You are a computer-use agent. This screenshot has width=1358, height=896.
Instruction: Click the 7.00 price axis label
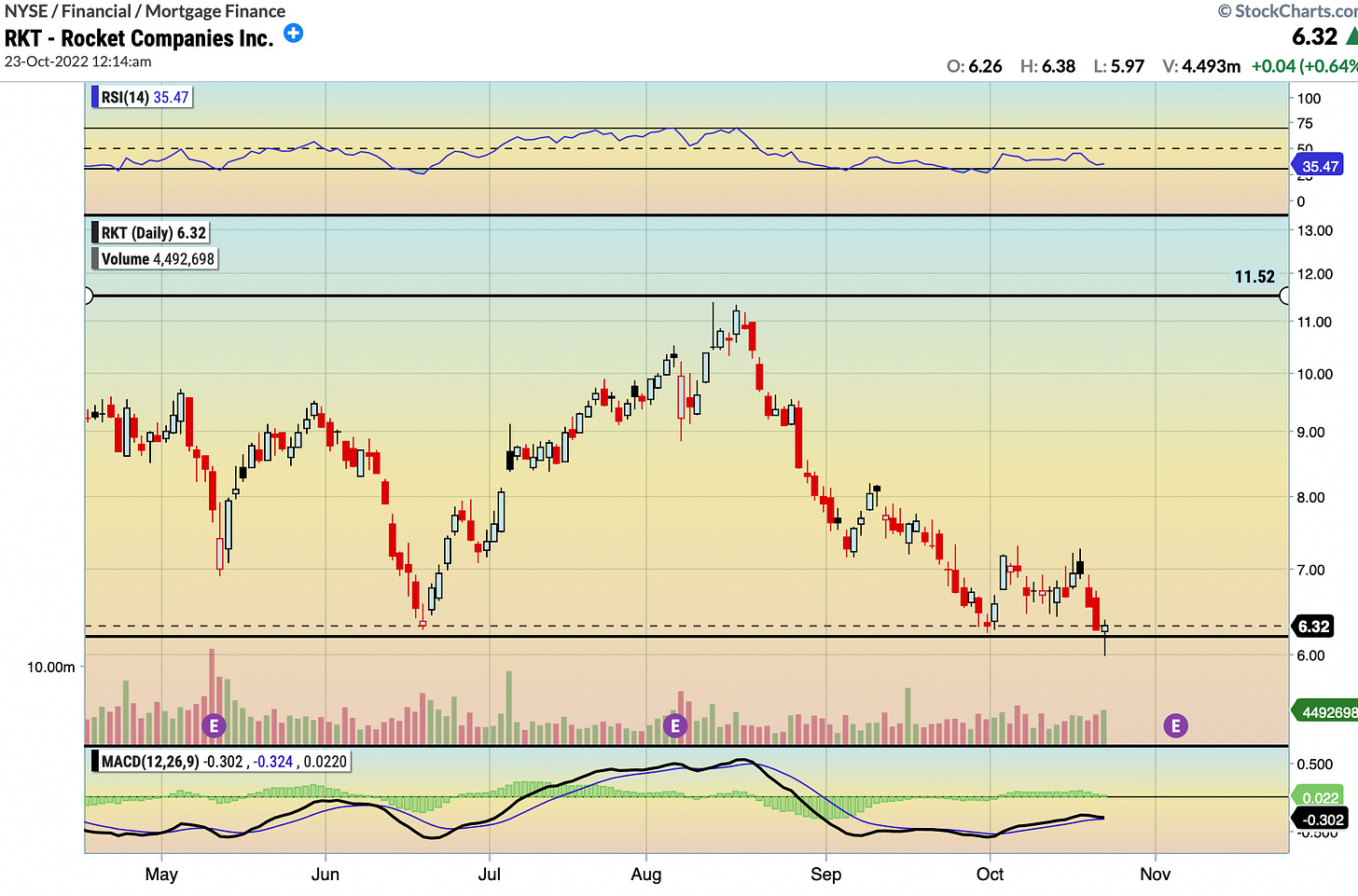(x=1310, y=570)
